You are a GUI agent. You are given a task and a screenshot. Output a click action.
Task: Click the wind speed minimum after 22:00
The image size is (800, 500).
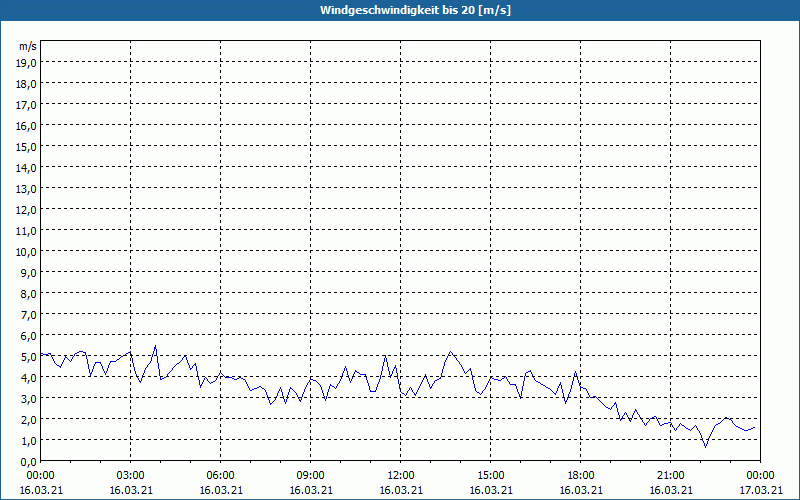pyautogui.click(x=706, y=447)
